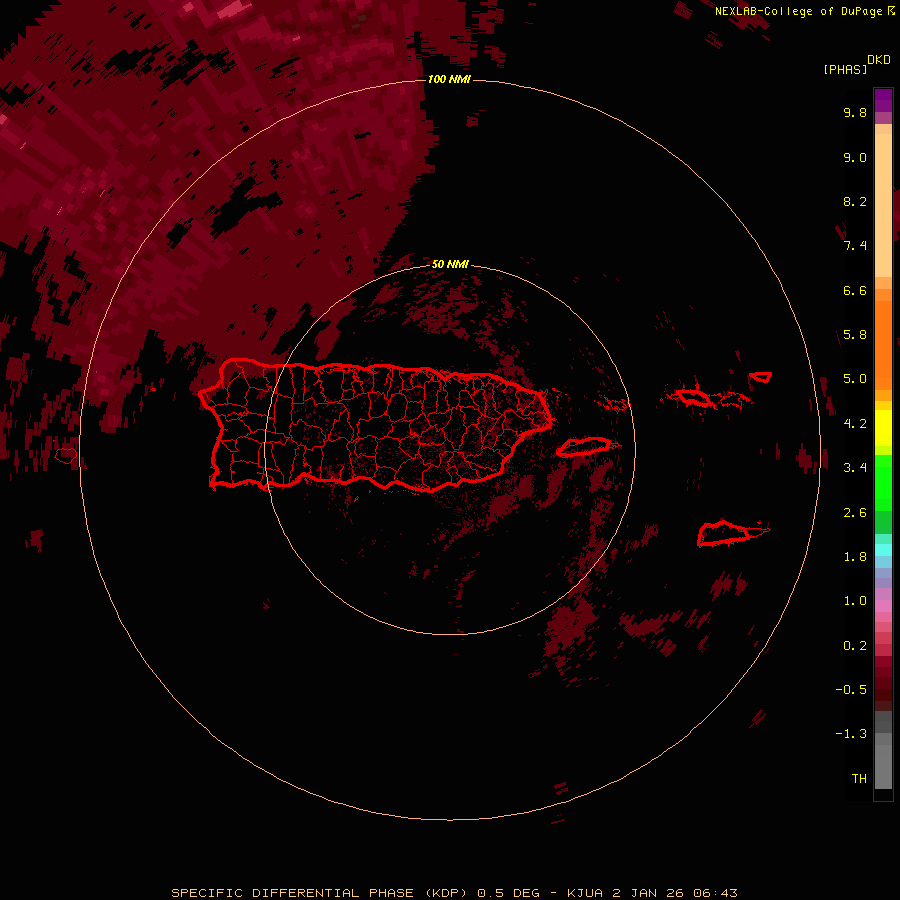The image size is (900, 900).
Task: Click the 8.2 scale value
Action: click(855, 201)
